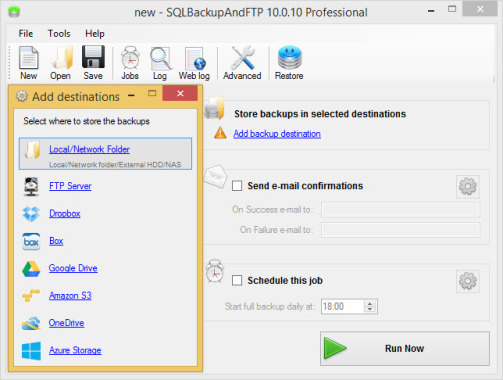Click 'Select where to store the backups' text

click(x=86, y=121)
